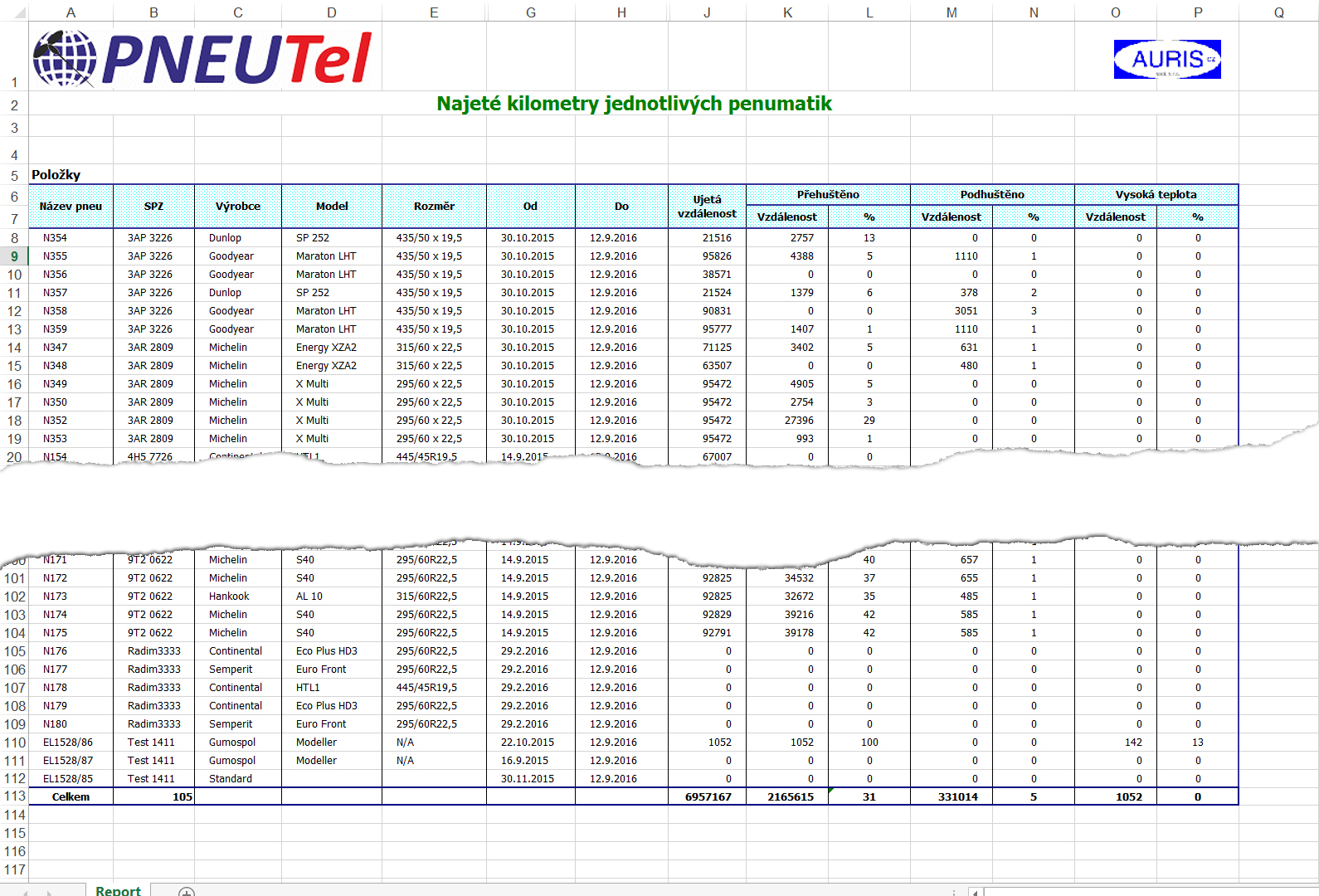Select the '21516' distance cell
The width and height of the screenshot is (1319, 896).
click(x=707, y=238)
